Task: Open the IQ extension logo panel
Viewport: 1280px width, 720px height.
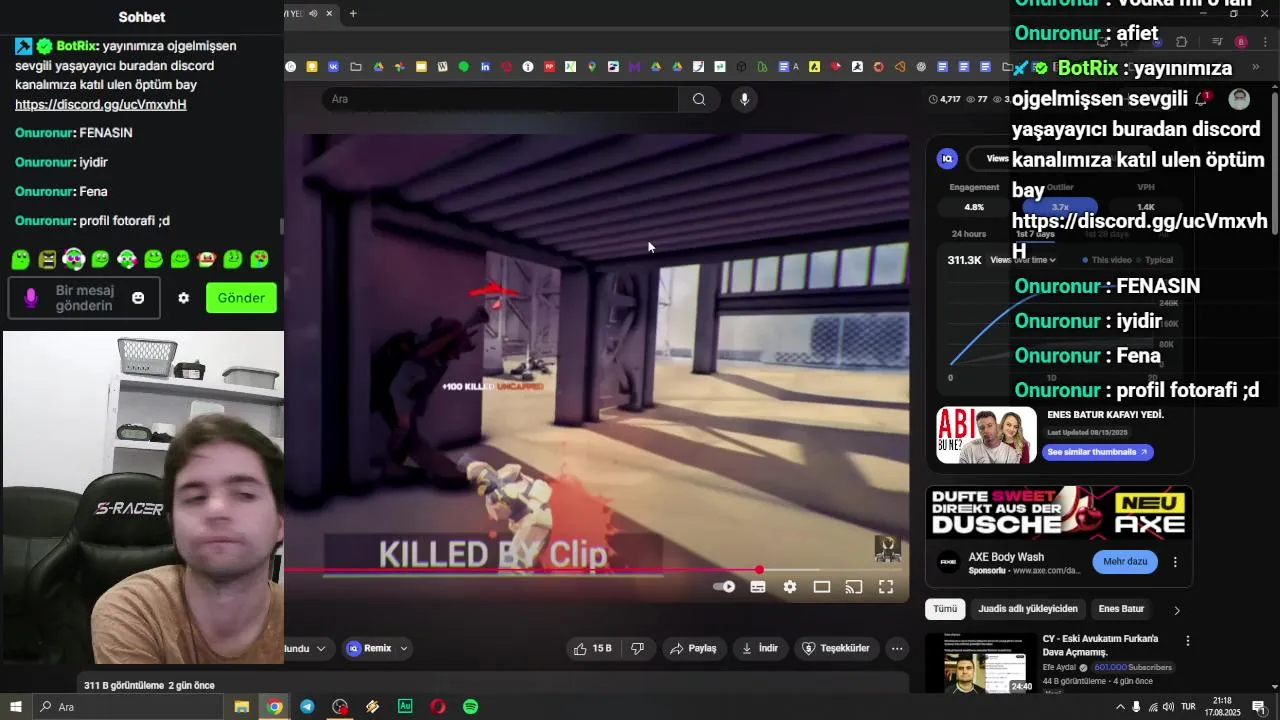Action: [947, 159]
